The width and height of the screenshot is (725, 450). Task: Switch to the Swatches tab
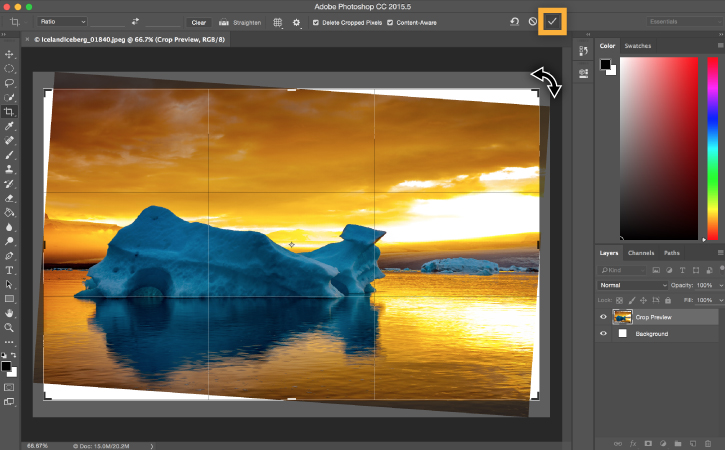pyautogui.click(x=637, y=46)
